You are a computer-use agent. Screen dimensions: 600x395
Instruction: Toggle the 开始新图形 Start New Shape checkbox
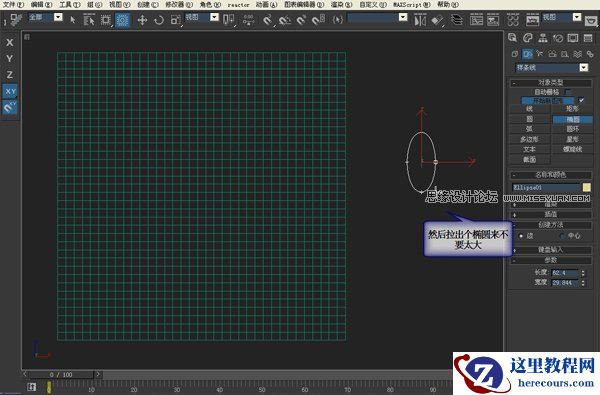click(582, 100)
